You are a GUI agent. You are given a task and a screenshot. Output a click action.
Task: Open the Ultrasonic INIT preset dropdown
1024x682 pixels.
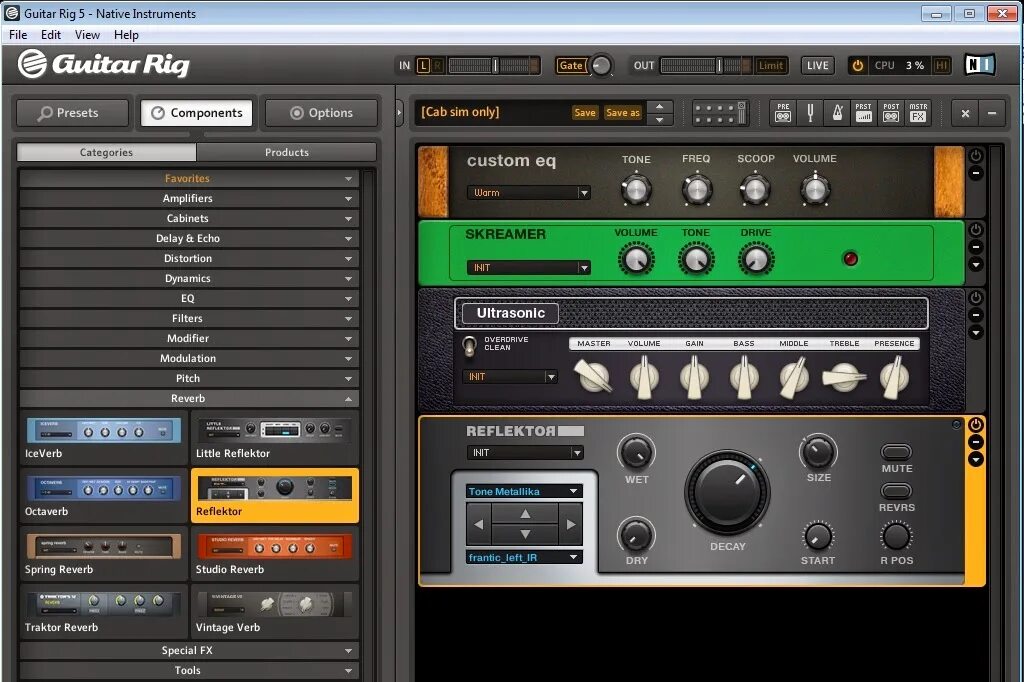pos(510,376)
